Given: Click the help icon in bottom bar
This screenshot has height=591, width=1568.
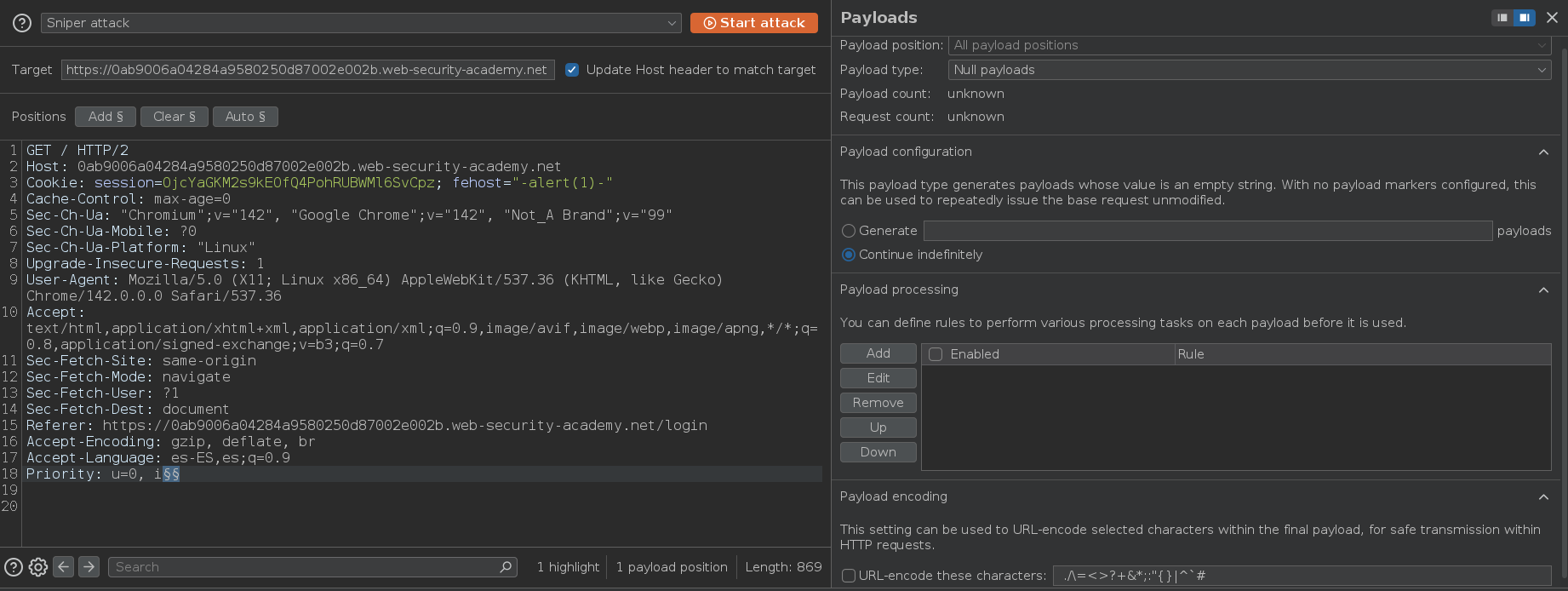Looking at the screenshot, I should tap(14, 567).
